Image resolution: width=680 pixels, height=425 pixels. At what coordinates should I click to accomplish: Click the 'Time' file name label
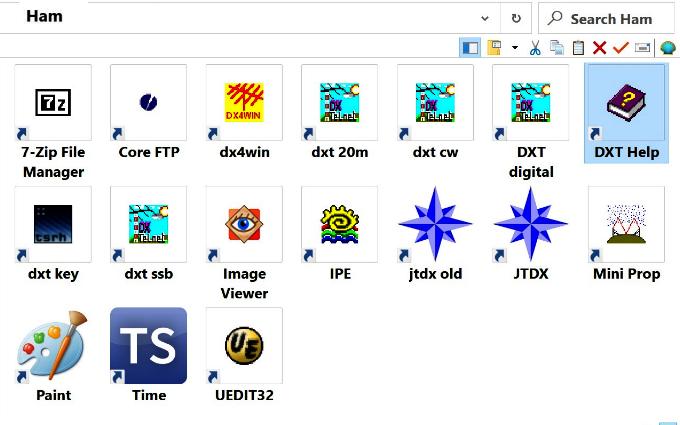pyautogui.click(x=149, y=396)
